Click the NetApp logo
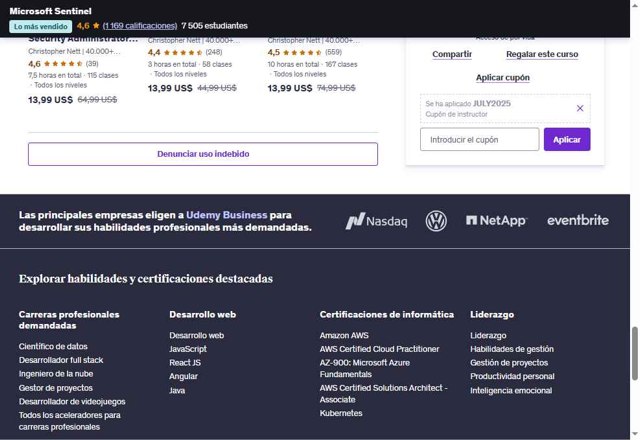640x440 pixels. (x=496, y=220)
